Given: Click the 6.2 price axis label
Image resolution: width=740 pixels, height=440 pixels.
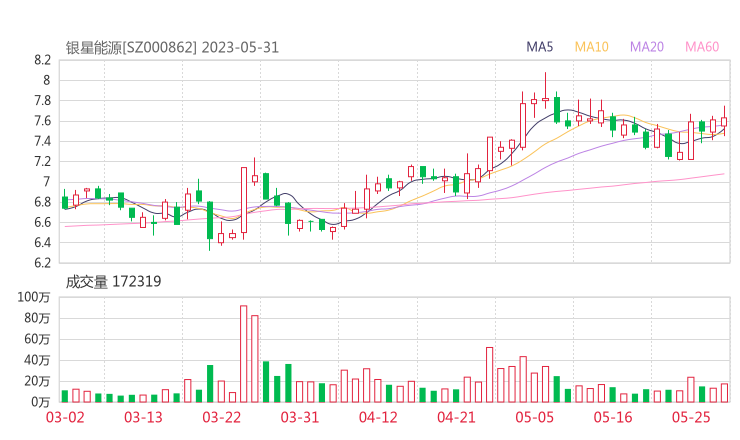Looking at the screenshot, I should pos(41,263).
